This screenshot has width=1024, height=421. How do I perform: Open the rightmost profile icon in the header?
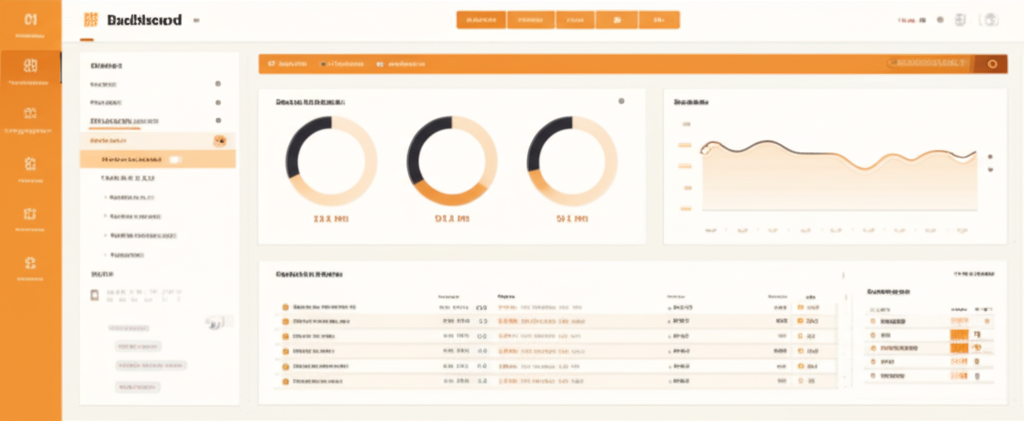click(990, 20)
